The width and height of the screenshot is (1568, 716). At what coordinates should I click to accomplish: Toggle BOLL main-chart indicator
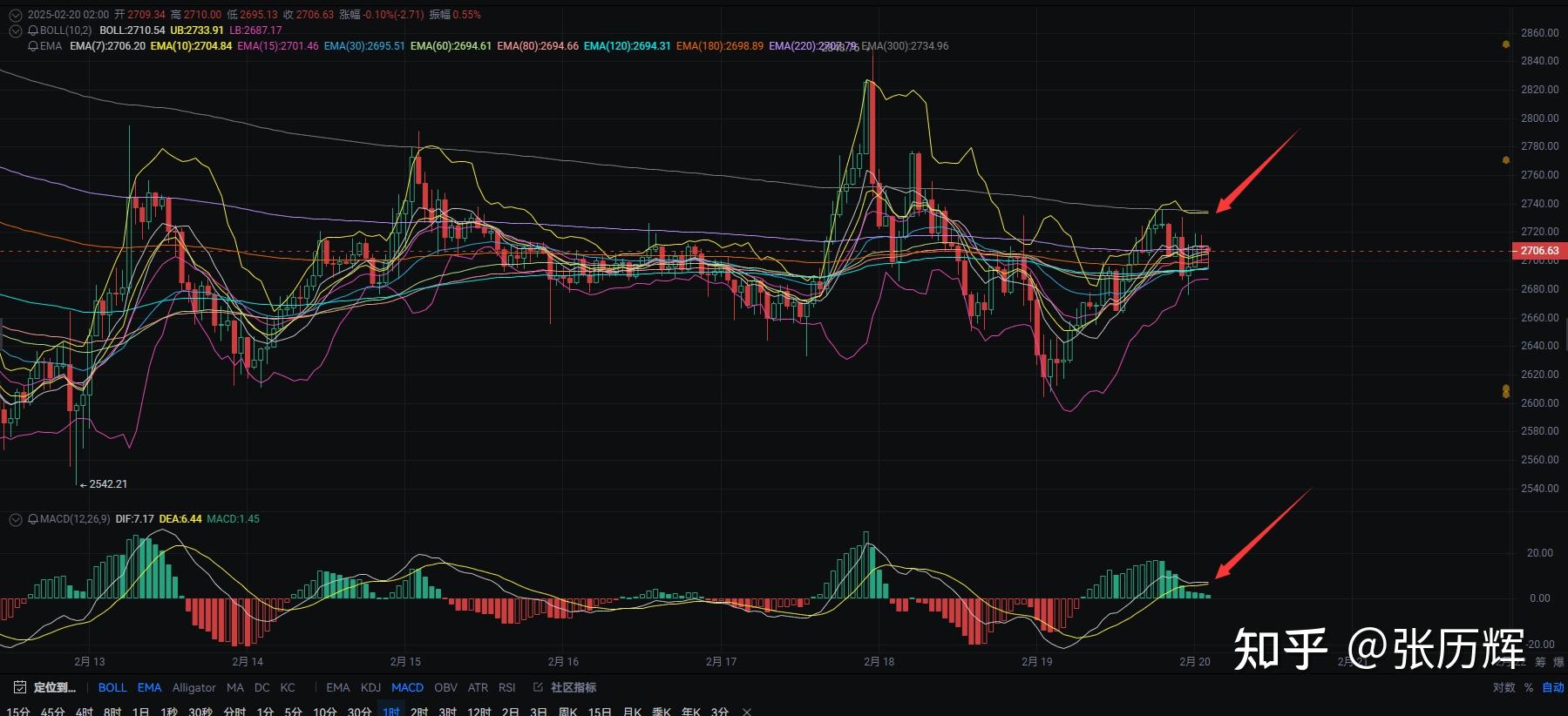point(112,687)
